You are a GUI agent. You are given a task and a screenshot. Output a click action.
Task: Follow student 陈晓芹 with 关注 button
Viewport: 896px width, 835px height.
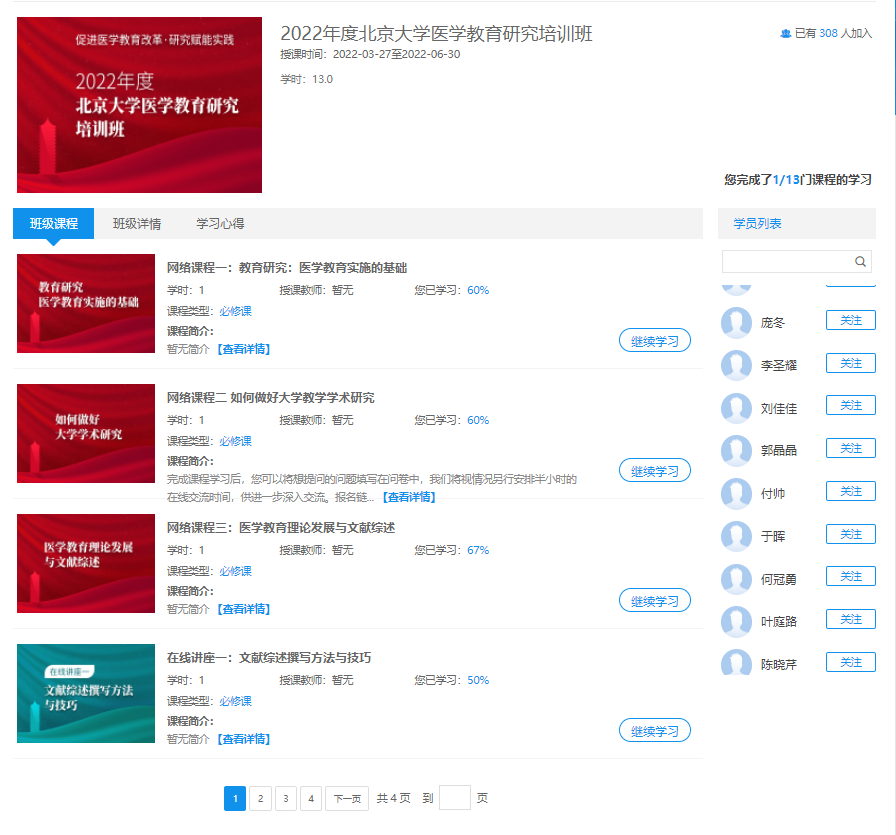851,662
